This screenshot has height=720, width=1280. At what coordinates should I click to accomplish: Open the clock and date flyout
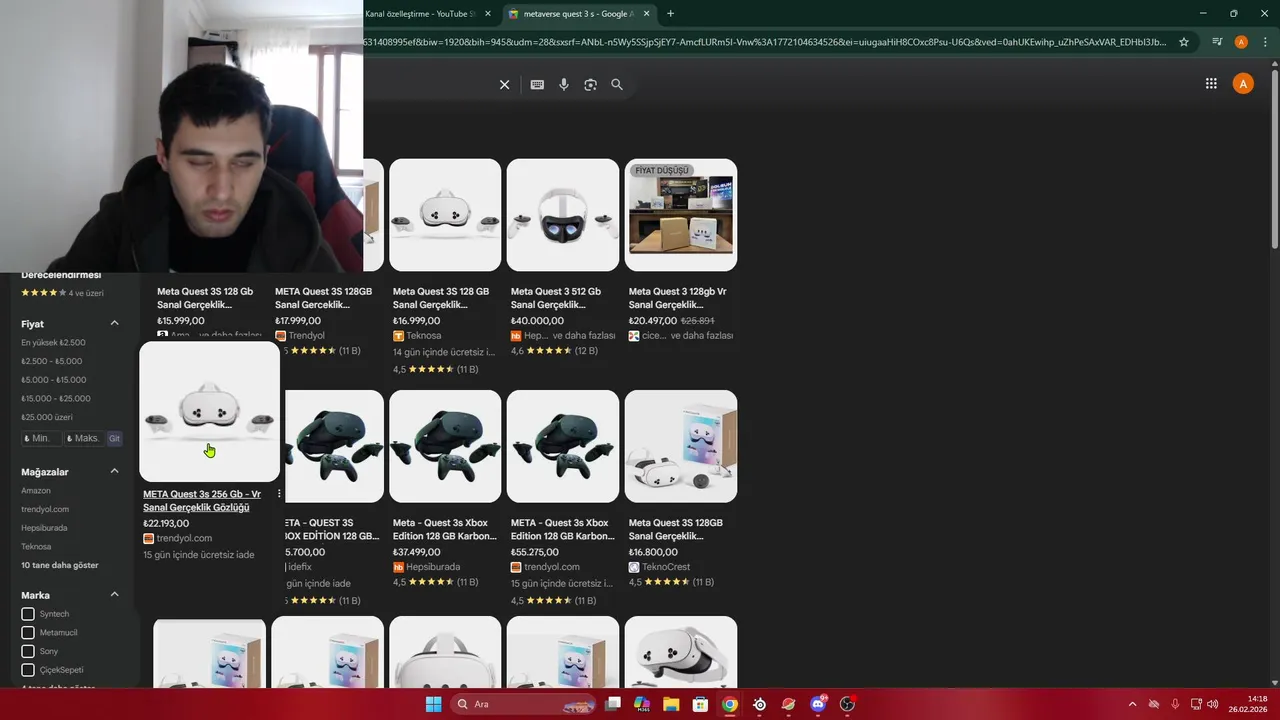point(1250,704)
